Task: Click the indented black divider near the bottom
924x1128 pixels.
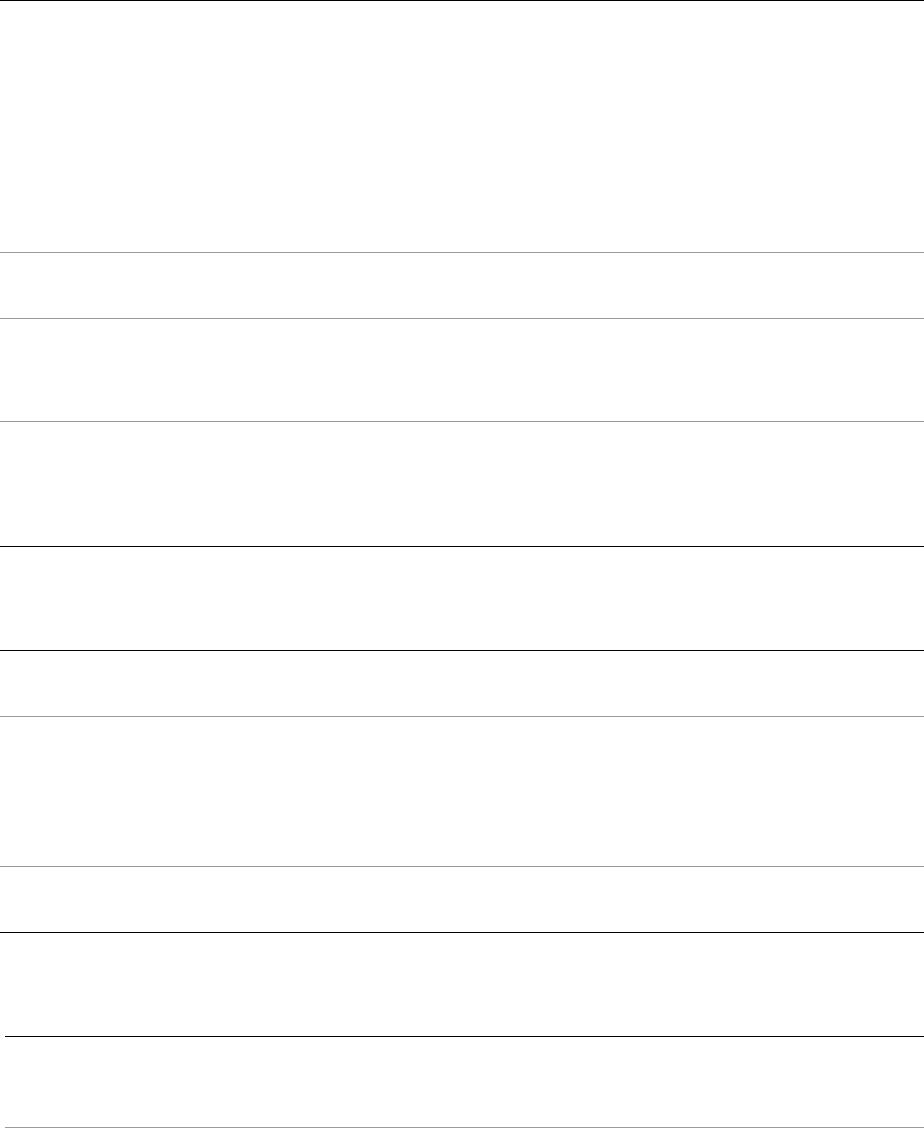Action: [x=464, y=1037]
